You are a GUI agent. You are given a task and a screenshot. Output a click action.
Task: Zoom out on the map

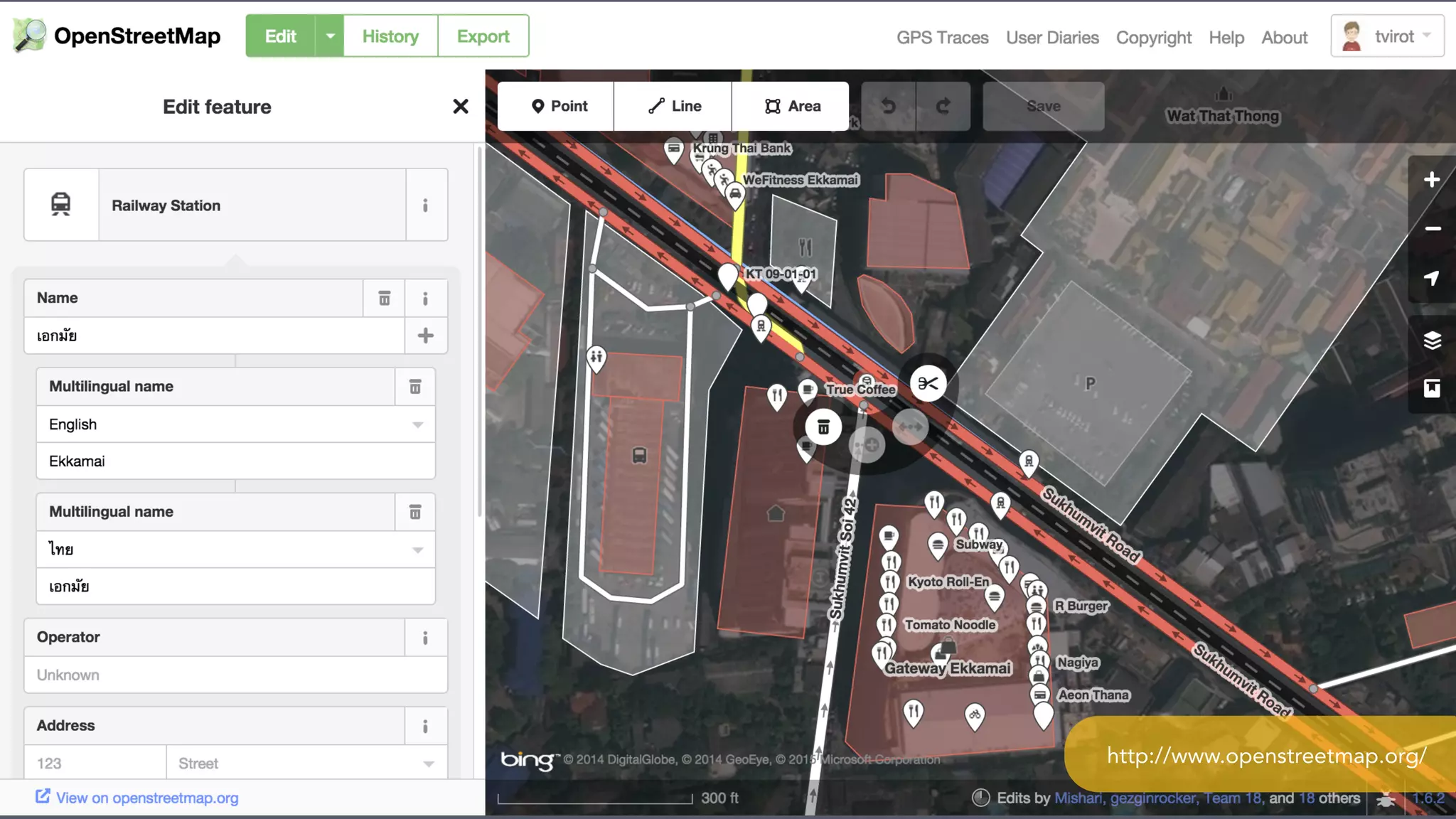(1432, 229)
